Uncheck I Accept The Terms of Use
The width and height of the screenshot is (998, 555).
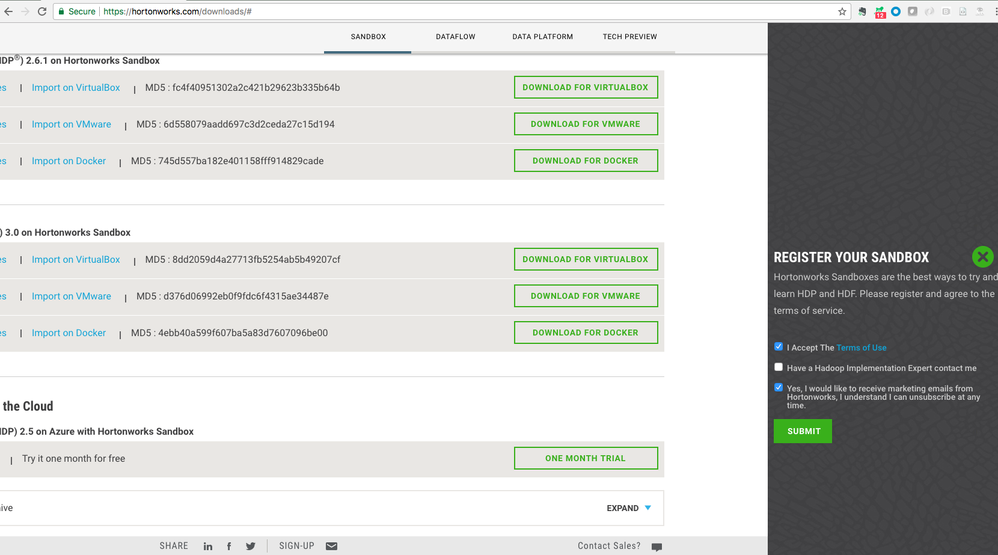778,347
